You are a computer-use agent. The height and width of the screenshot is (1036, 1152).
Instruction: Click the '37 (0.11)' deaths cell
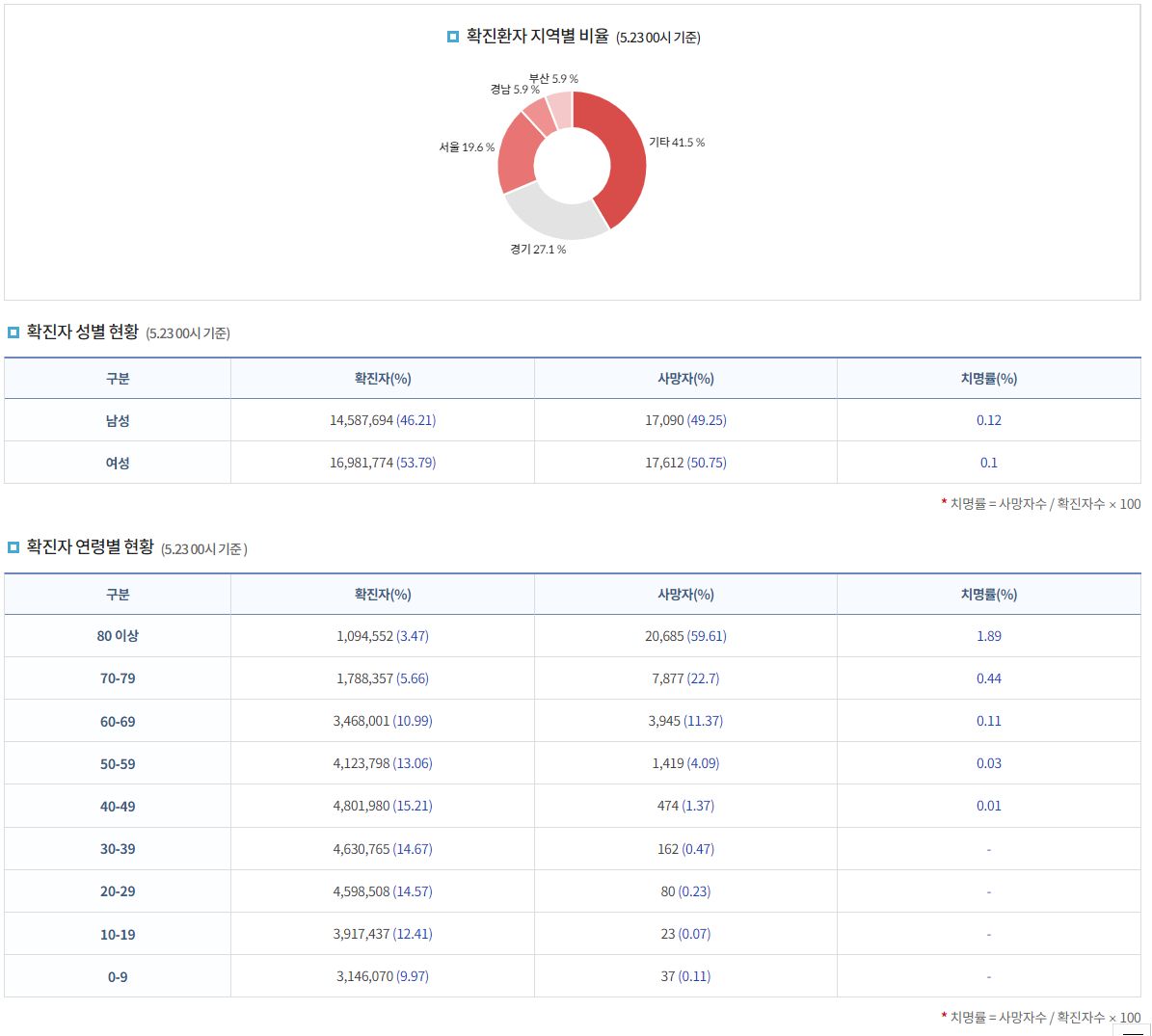click(x=685, y=977)
